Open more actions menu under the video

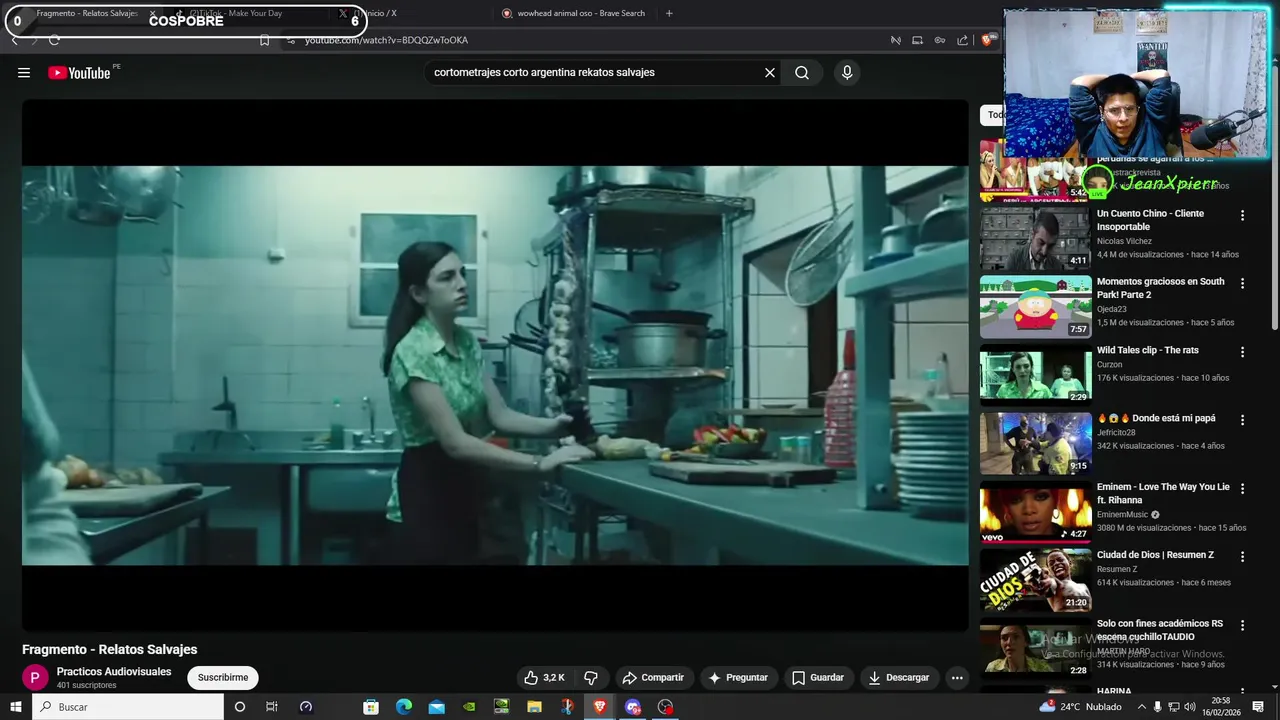coord(957,678)
